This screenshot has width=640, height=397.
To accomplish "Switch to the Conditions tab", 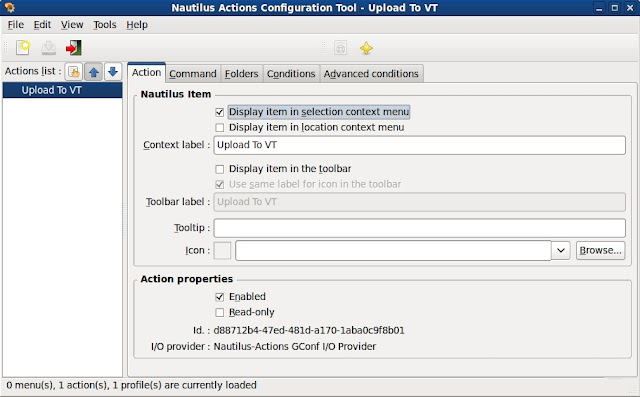I will pyautogui.click(x=291, y=74).
